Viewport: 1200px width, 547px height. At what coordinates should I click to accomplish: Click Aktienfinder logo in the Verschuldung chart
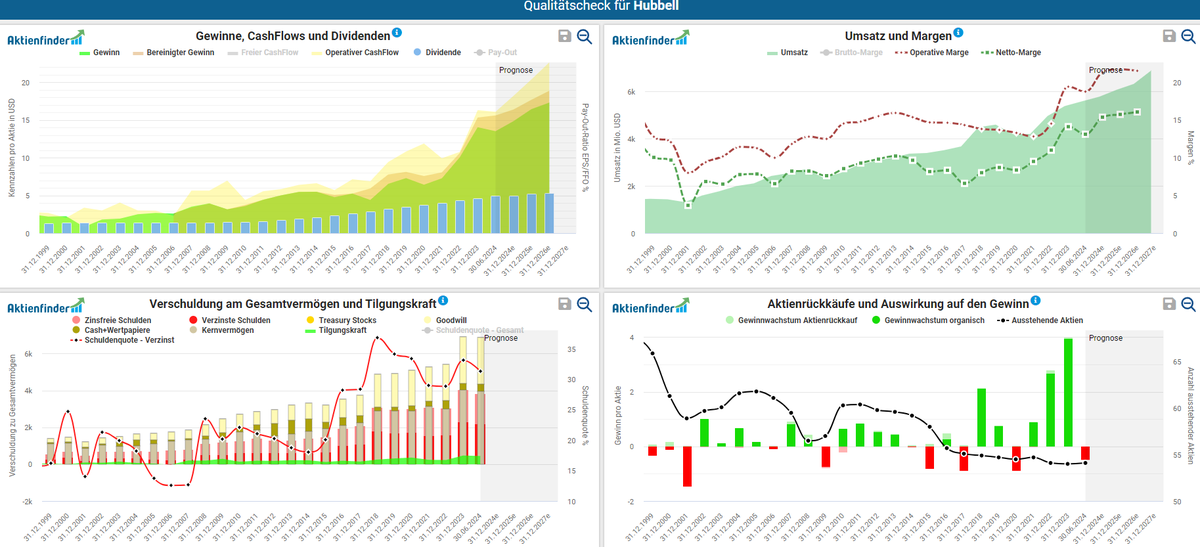click(45, 305)
